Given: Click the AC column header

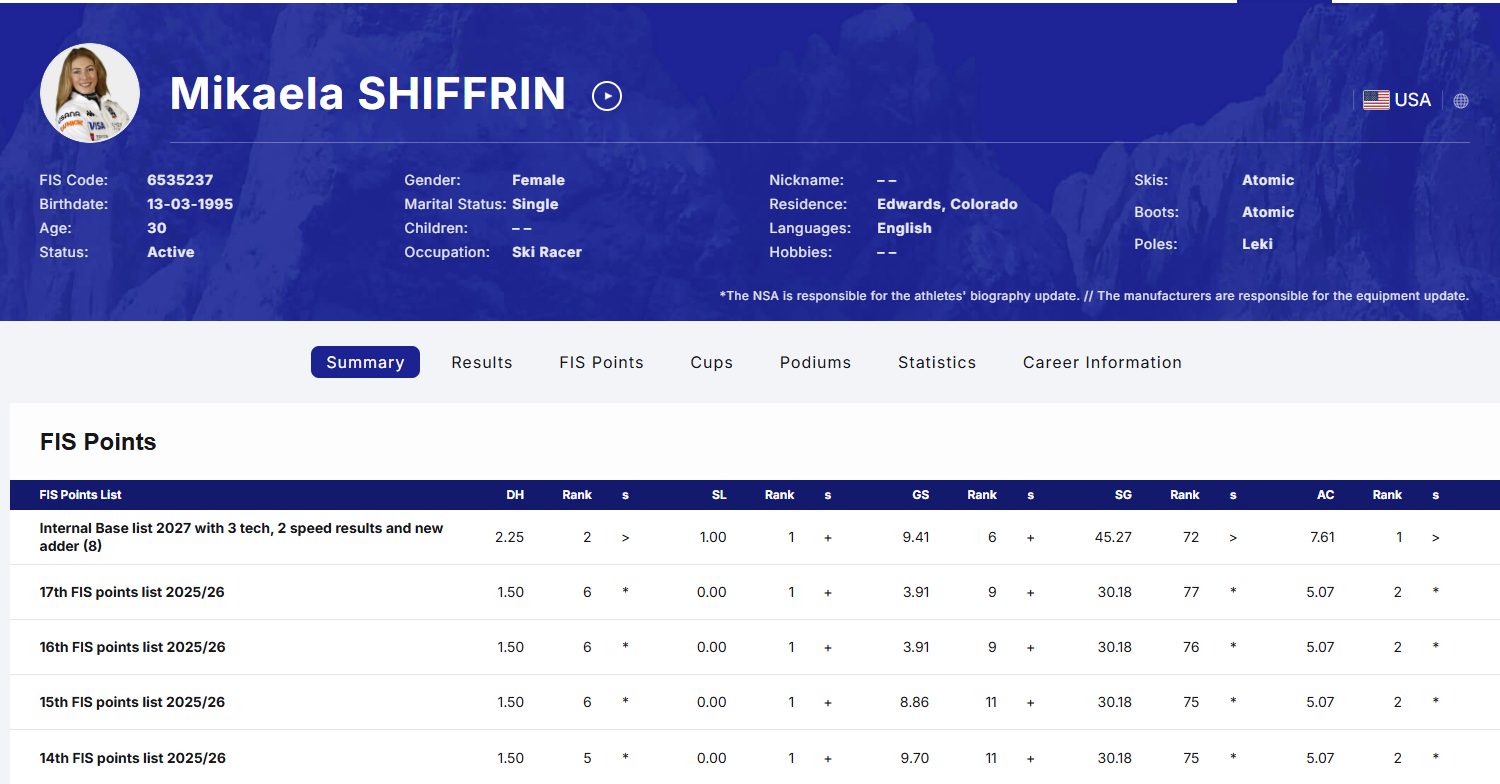Looking at the screenshot, I should pos(1325,495).
